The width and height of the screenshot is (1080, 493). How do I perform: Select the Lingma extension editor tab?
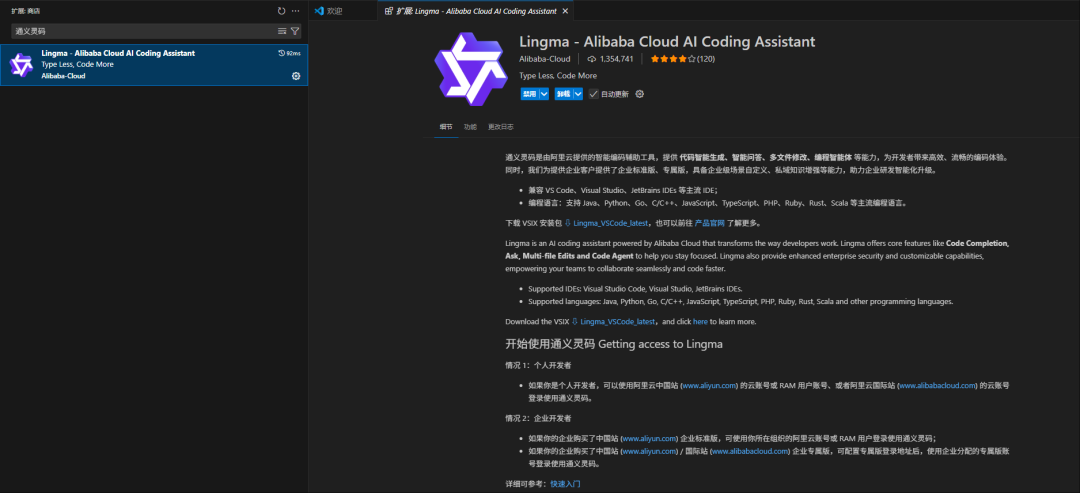476,11
